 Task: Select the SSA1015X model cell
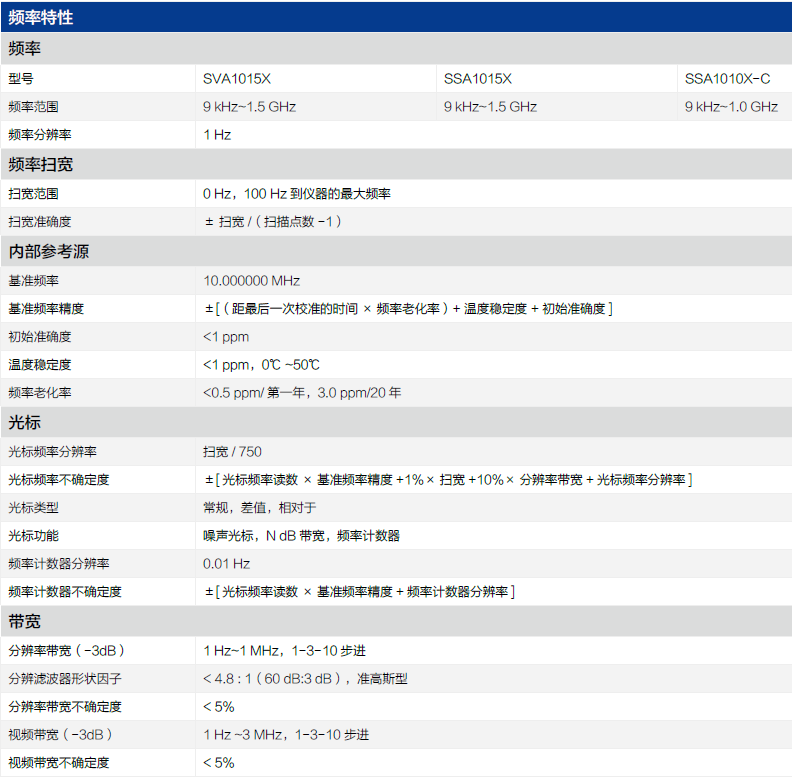coord(478,79)
